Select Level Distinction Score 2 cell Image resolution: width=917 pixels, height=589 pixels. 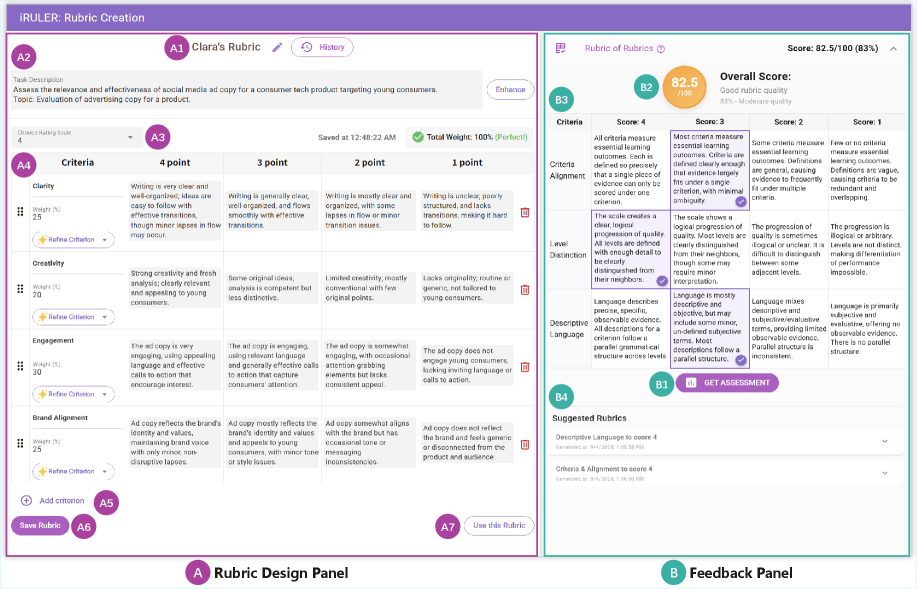click(x=788, y=250)
